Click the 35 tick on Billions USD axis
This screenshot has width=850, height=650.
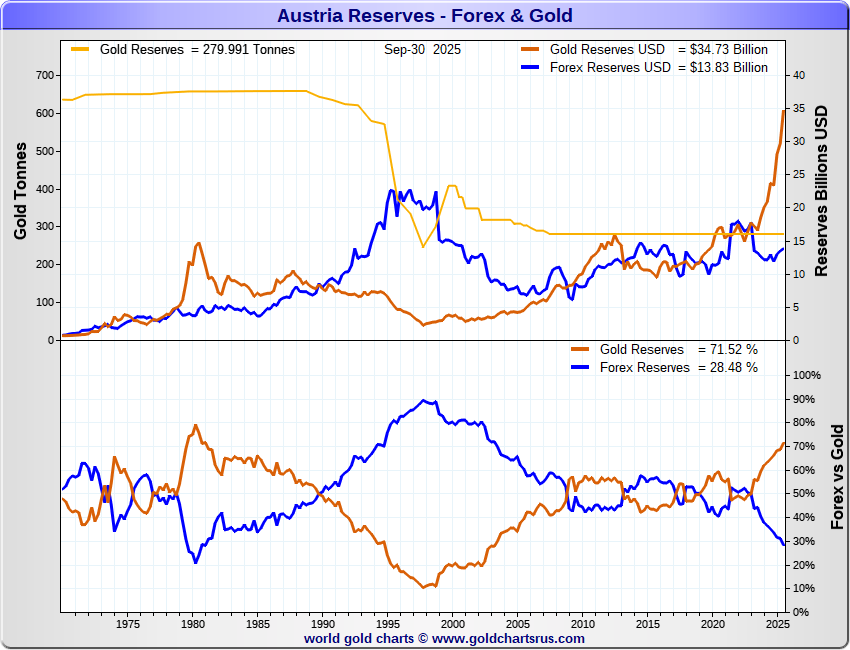point(799,108)
